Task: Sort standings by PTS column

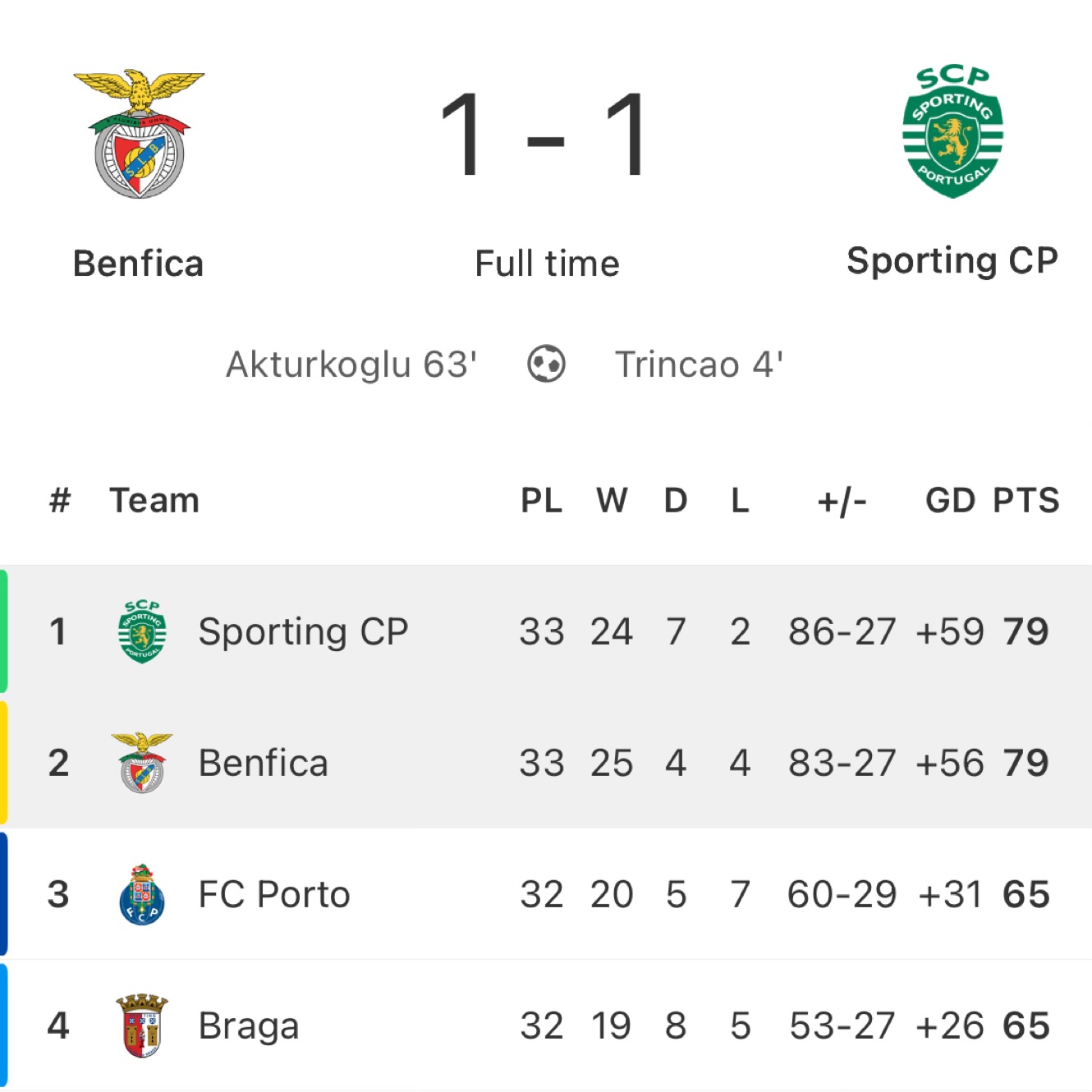Action: [x=1026, y=500]
